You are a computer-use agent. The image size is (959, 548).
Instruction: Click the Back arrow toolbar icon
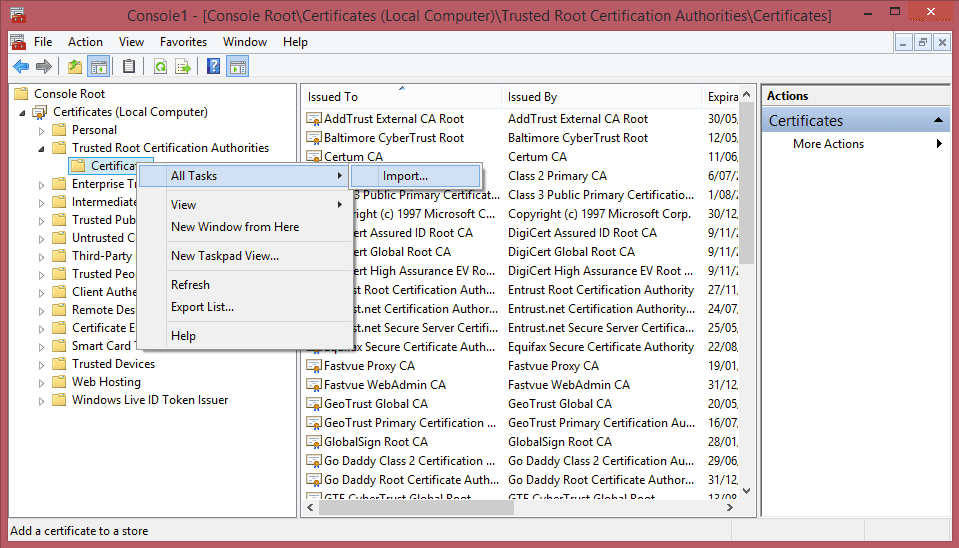tap(21, 66)
